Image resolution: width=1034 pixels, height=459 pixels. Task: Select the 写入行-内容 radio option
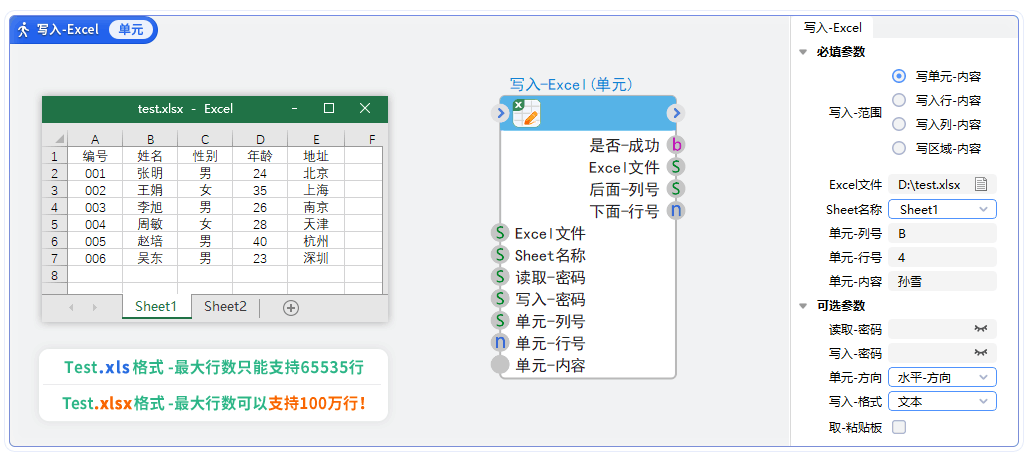pyautogui.click(x=899, y=100)
